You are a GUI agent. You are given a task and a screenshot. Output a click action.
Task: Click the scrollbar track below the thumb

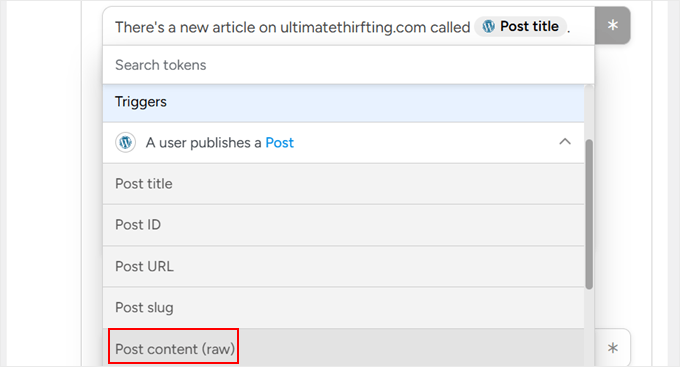[x=589, y=328]
